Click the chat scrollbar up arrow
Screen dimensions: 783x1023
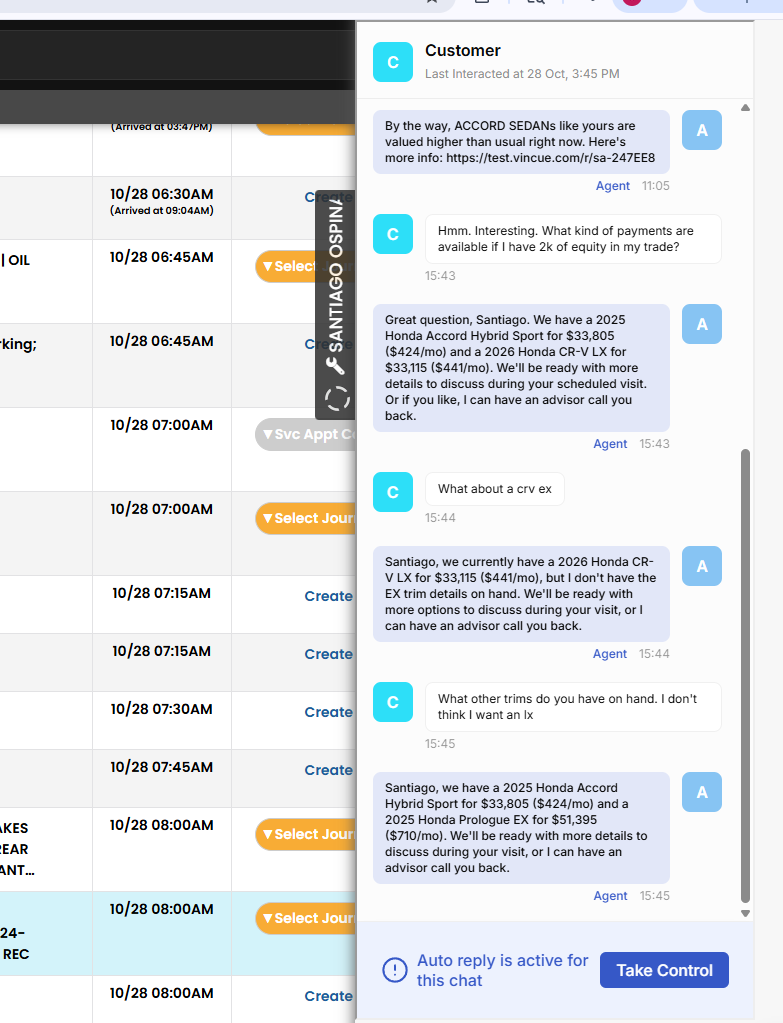pos(745,107)
